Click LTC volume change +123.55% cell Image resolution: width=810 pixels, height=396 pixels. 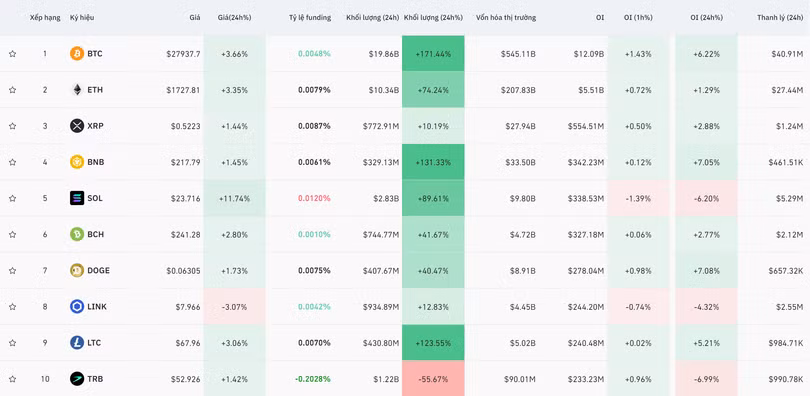[433, 343]
